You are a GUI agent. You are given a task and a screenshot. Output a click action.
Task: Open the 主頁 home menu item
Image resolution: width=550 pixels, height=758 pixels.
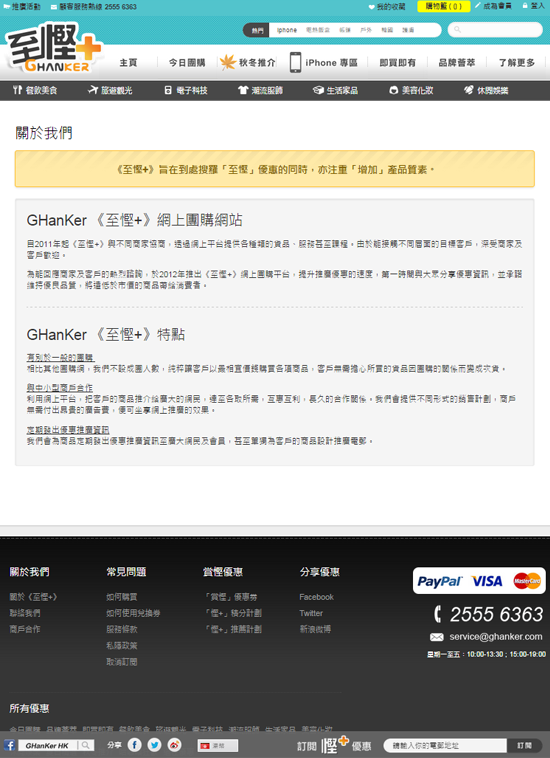click(128, 63)
